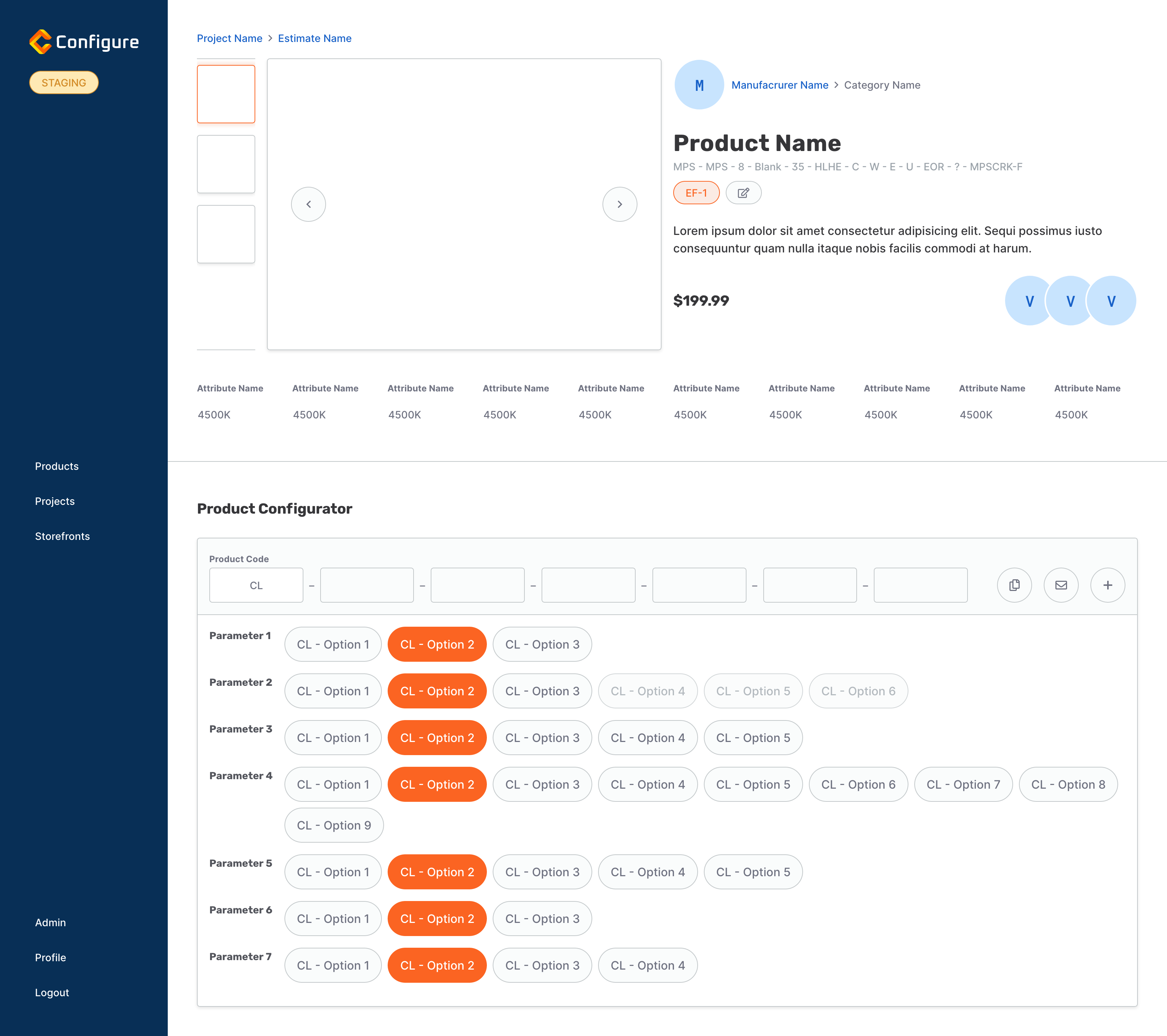Open Admin in sidebar
Image resolution: width=1167 pixels, height=1036 pixels.
[x=50, y=922]
